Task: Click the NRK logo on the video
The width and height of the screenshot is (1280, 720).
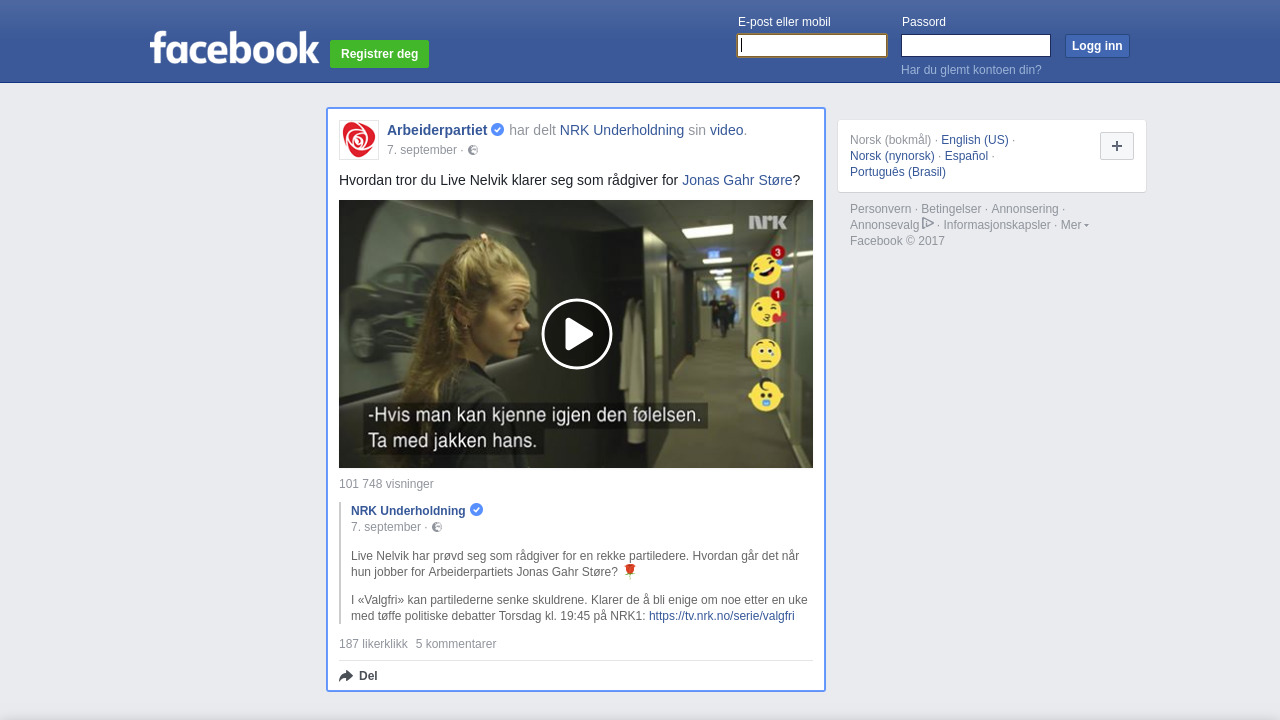Action: 768,222
